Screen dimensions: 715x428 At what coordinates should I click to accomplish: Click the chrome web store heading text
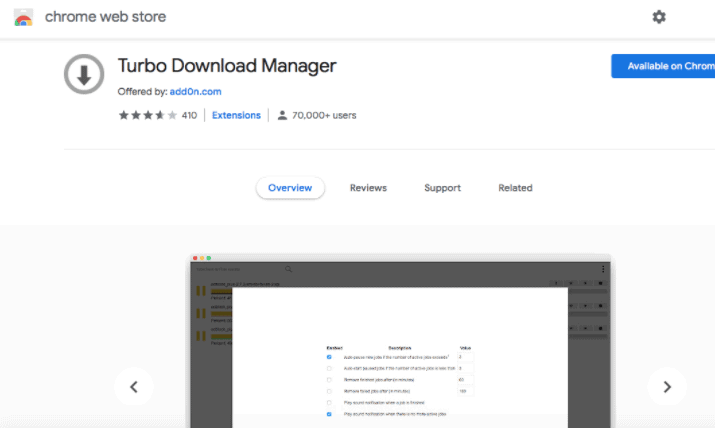point(105,17)
